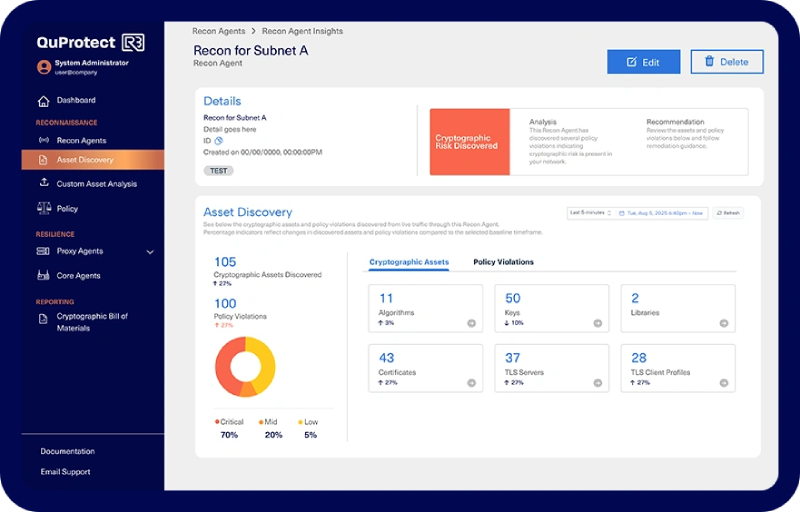Open the date range picker field

(661, 213)
